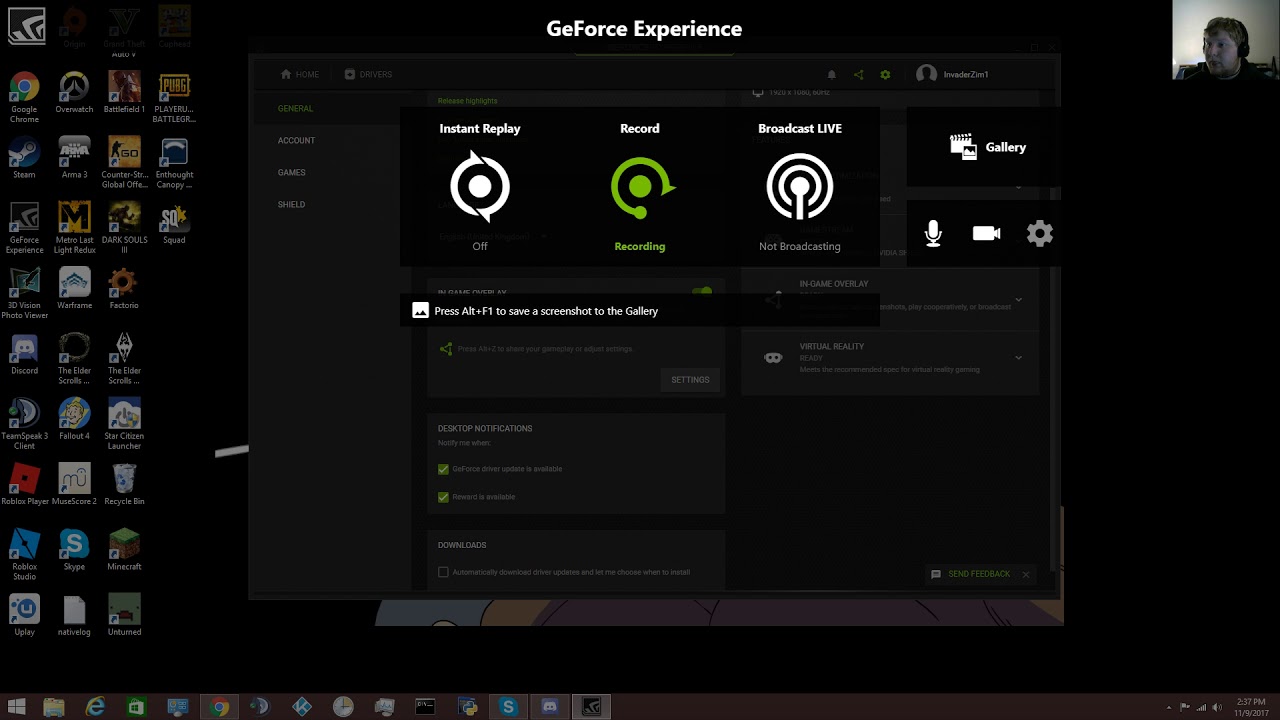1280x720 pixels.
Task: Dismiss the Send Feedback bar
Action: pos(1025,574)
